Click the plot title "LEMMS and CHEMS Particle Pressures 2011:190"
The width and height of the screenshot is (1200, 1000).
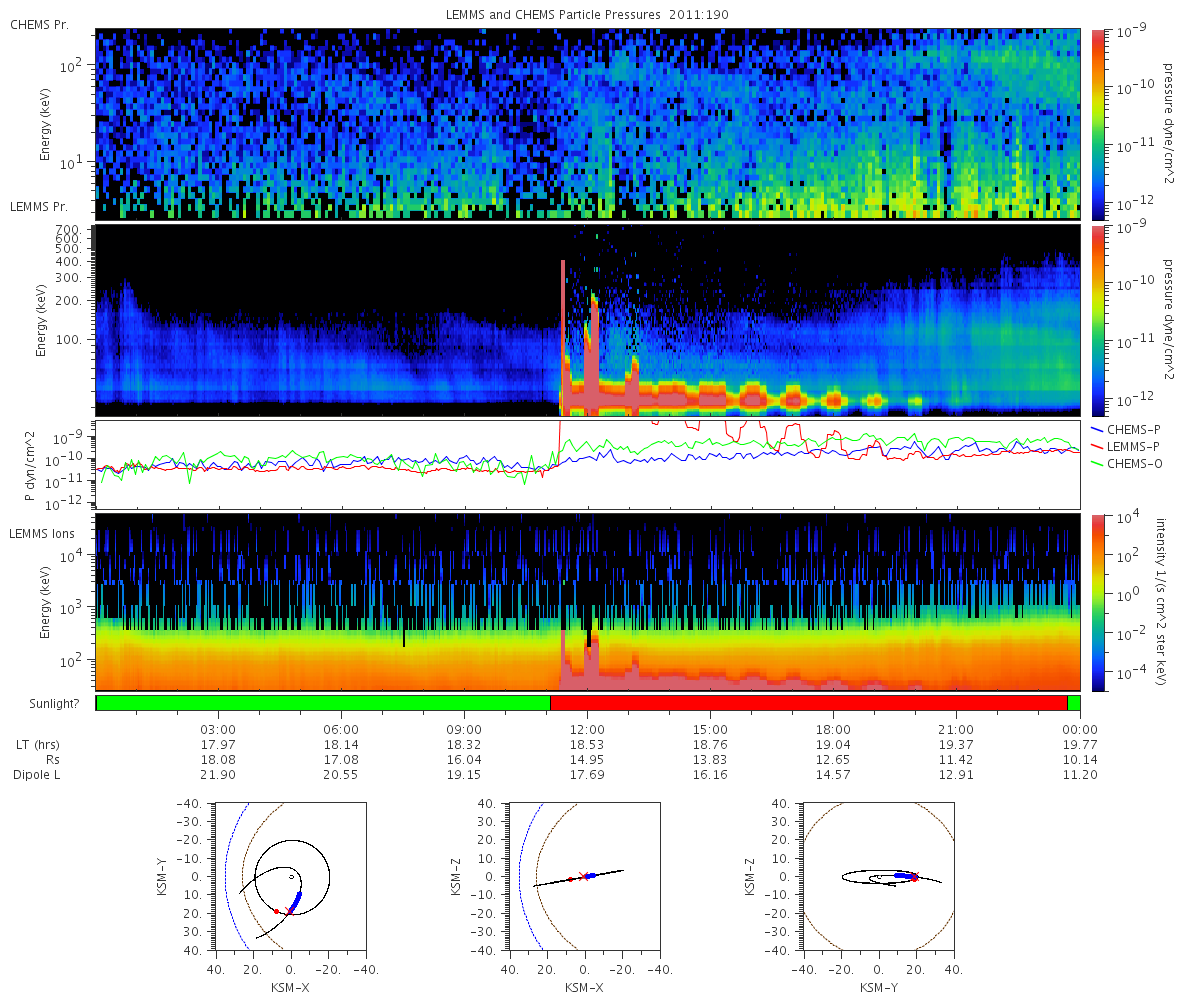tap(587, 15)
